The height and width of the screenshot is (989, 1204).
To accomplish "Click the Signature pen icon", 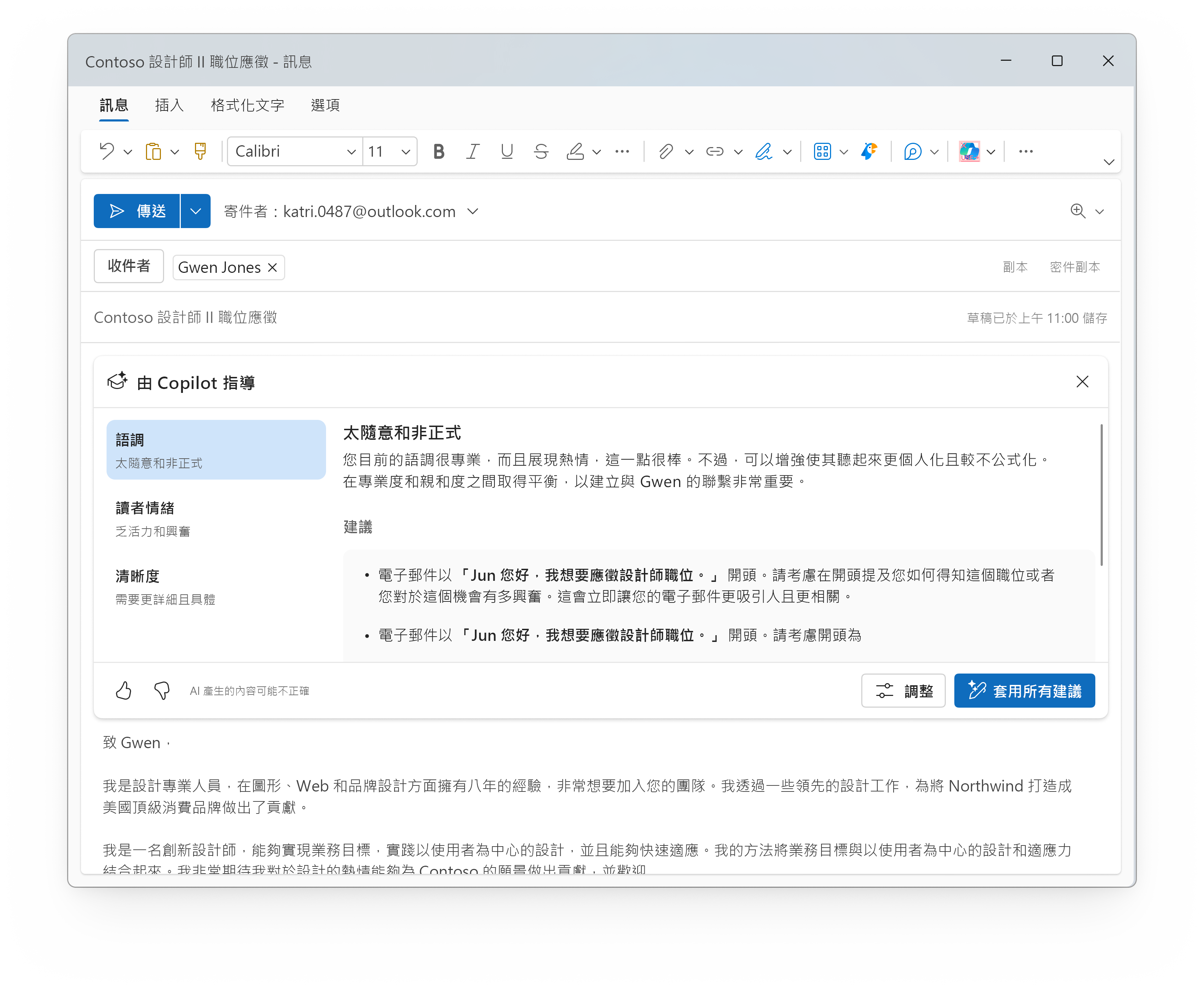I will [764, 152].
